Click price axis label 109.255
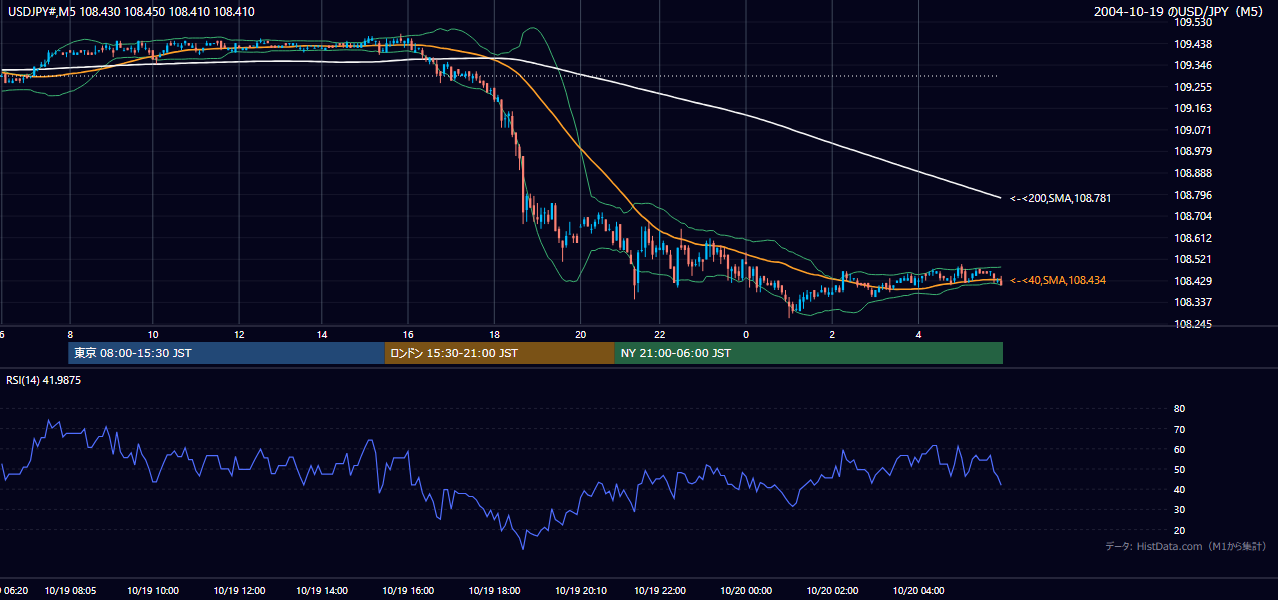1278x600 pixels. pyautogui.click(x=1192, y=87)
